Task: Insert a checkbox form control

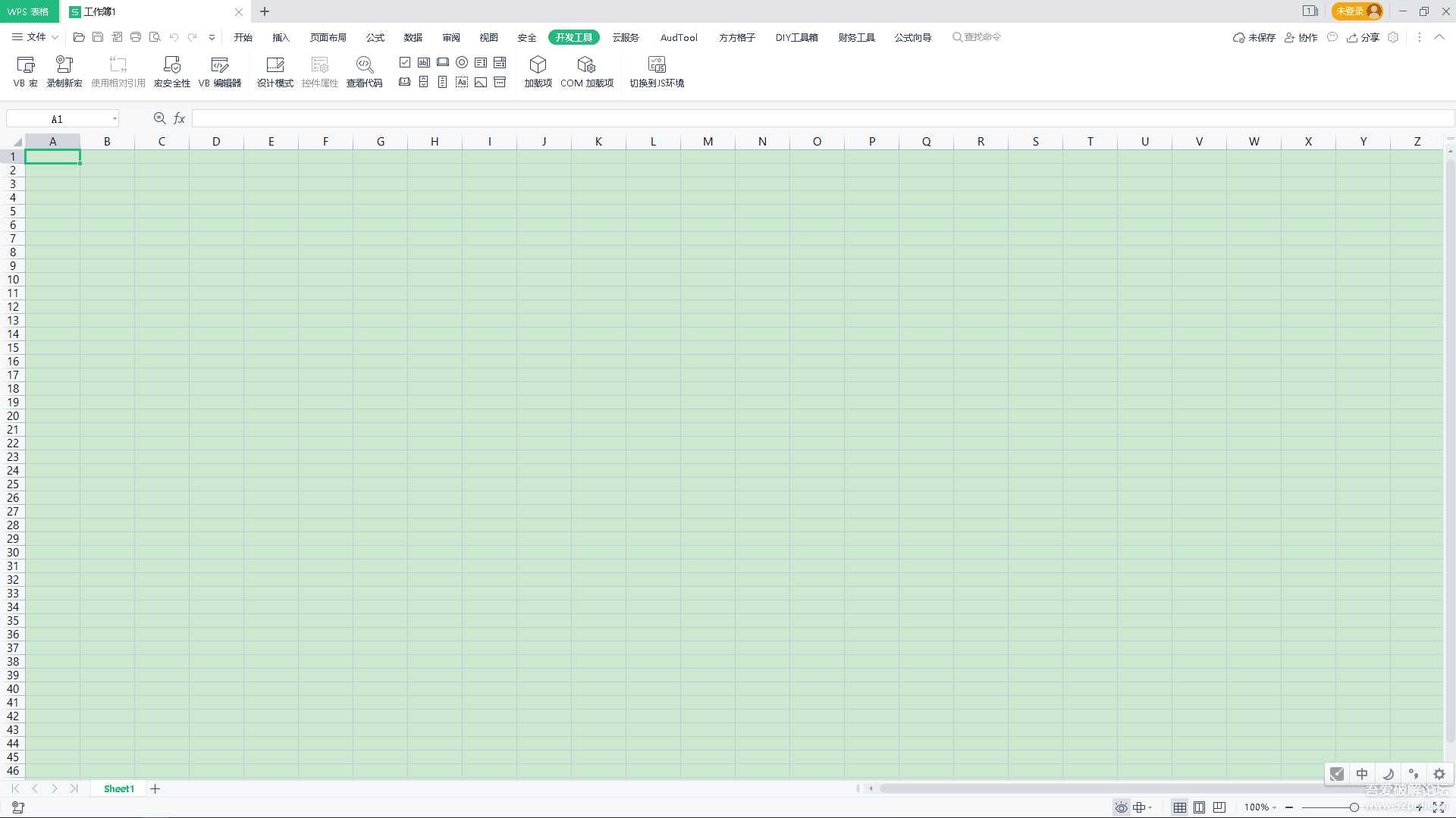Action: tap(405, 62)
